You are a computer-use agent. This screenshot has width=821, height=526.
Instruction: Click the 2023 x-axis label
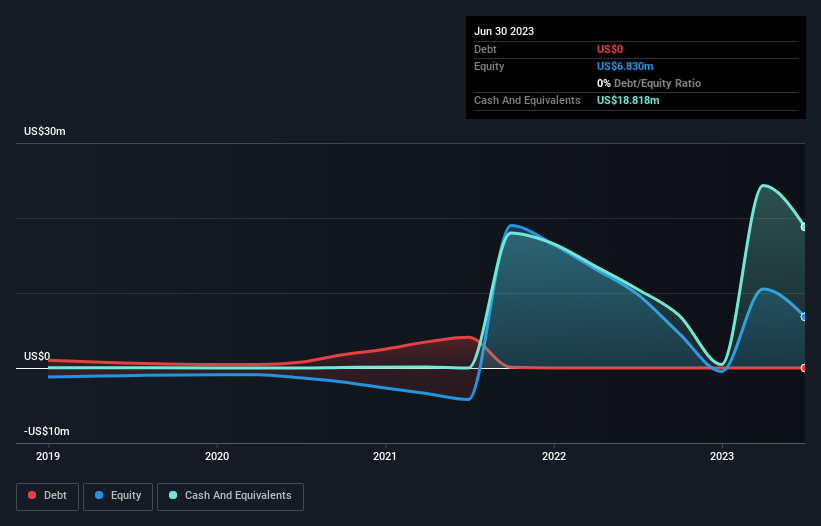tap(722, 456)
